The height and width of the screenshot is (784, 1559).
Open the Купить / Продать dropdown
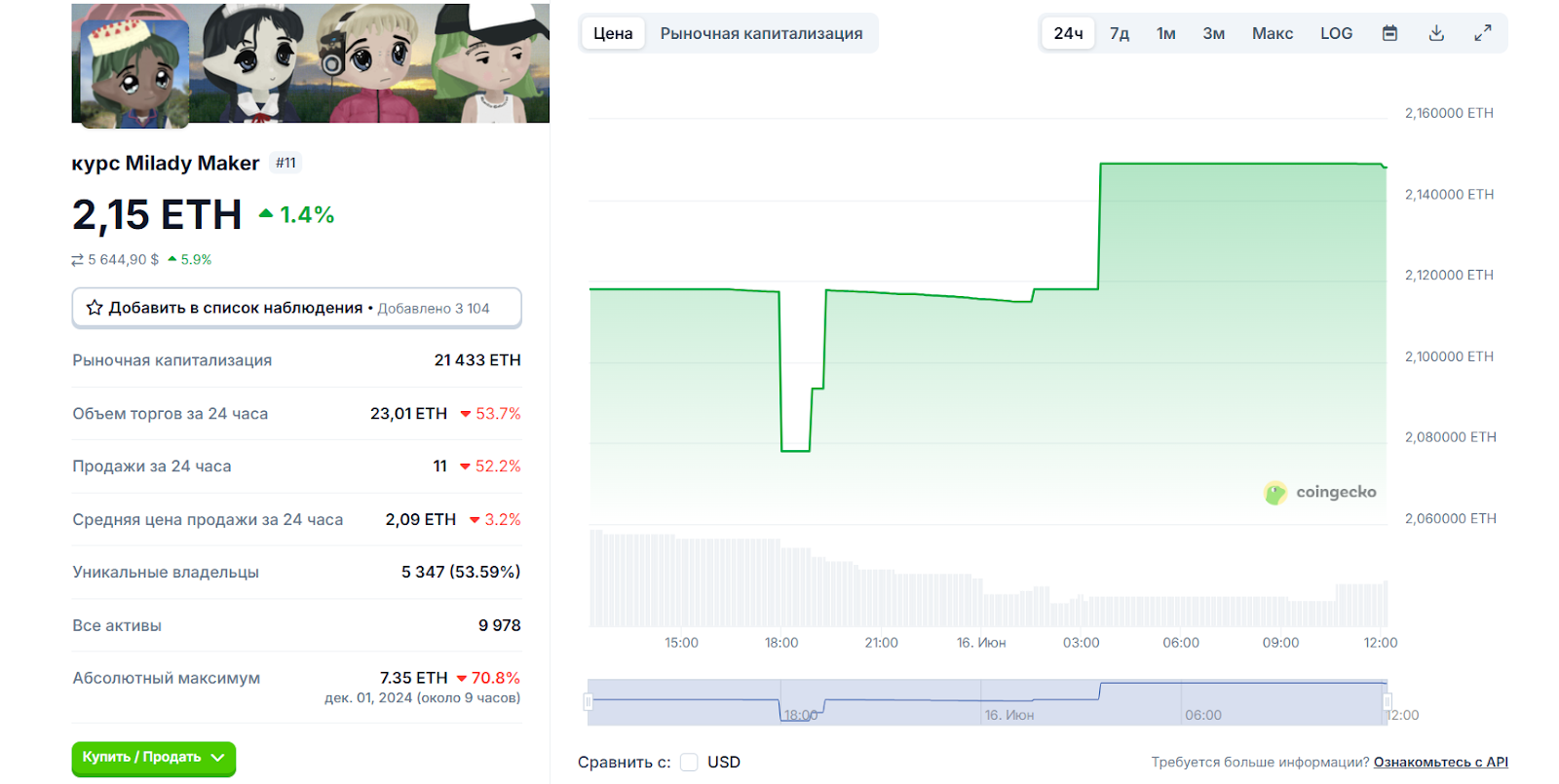(x=154, y=757)
